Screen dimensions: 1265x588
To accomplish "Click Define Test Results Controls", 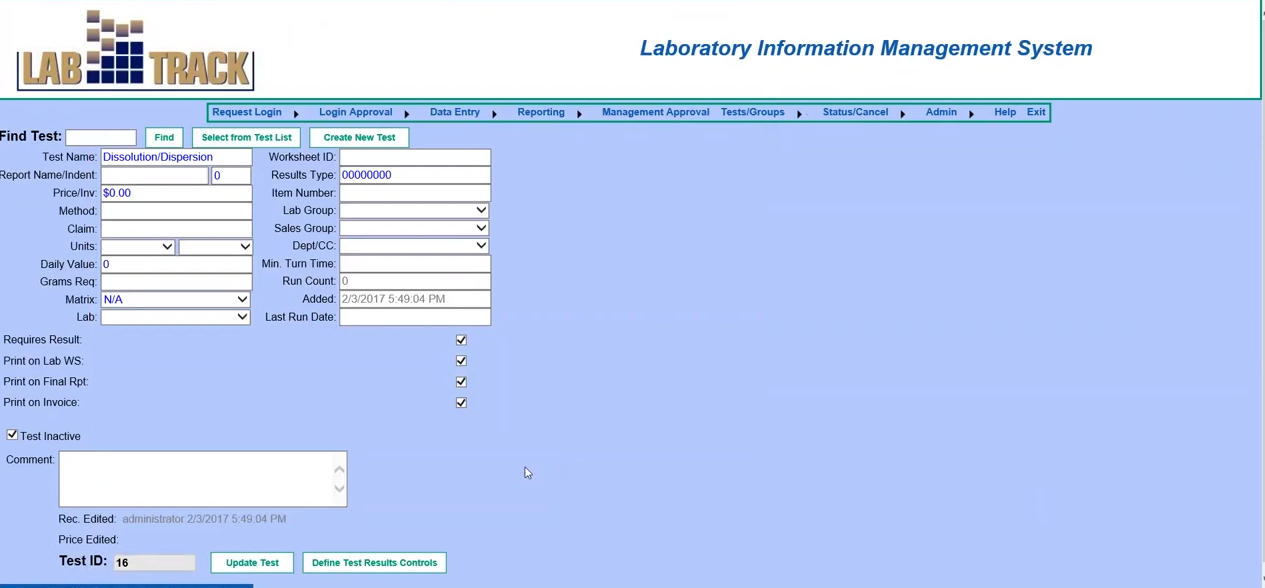I will [374, 562].
